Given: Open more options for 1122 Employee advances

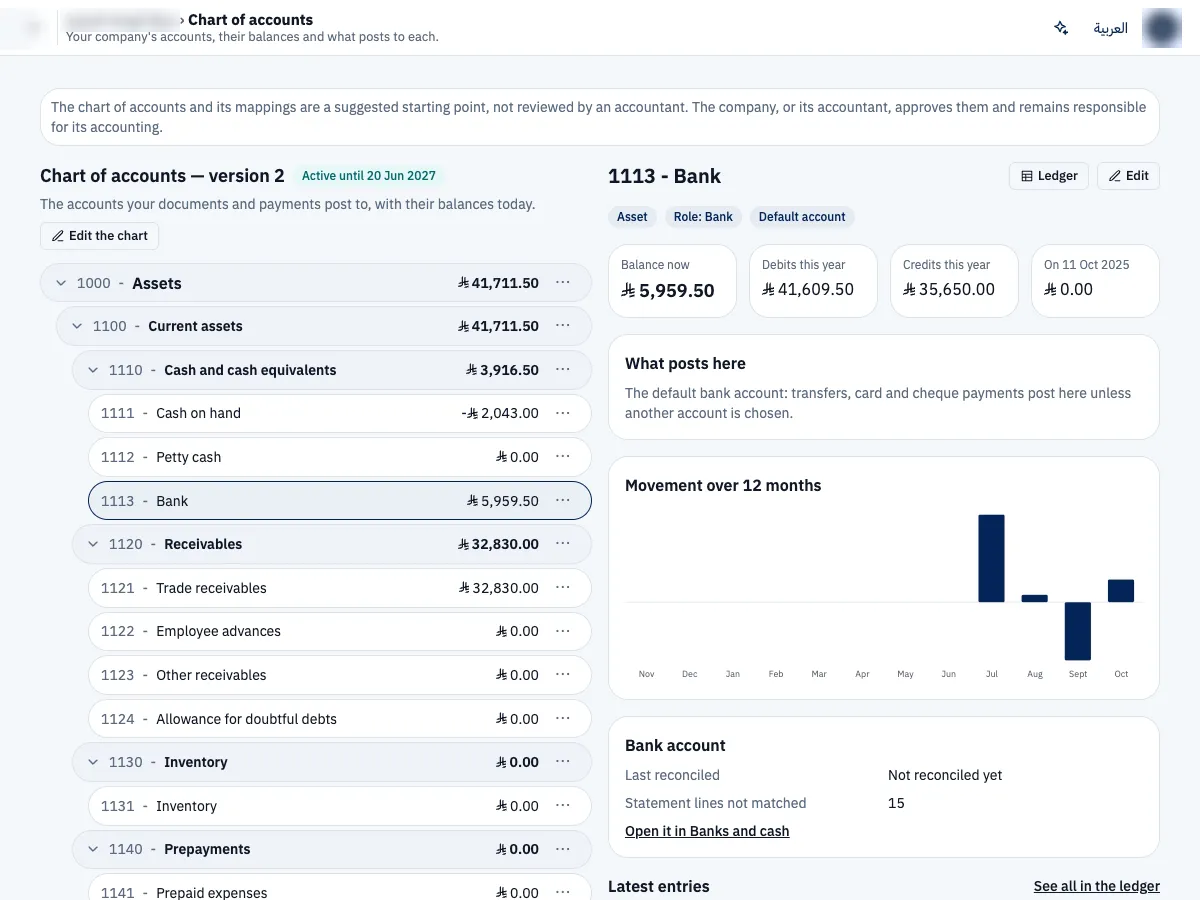Looking at the screenshot, I should (x=563, y=631).
